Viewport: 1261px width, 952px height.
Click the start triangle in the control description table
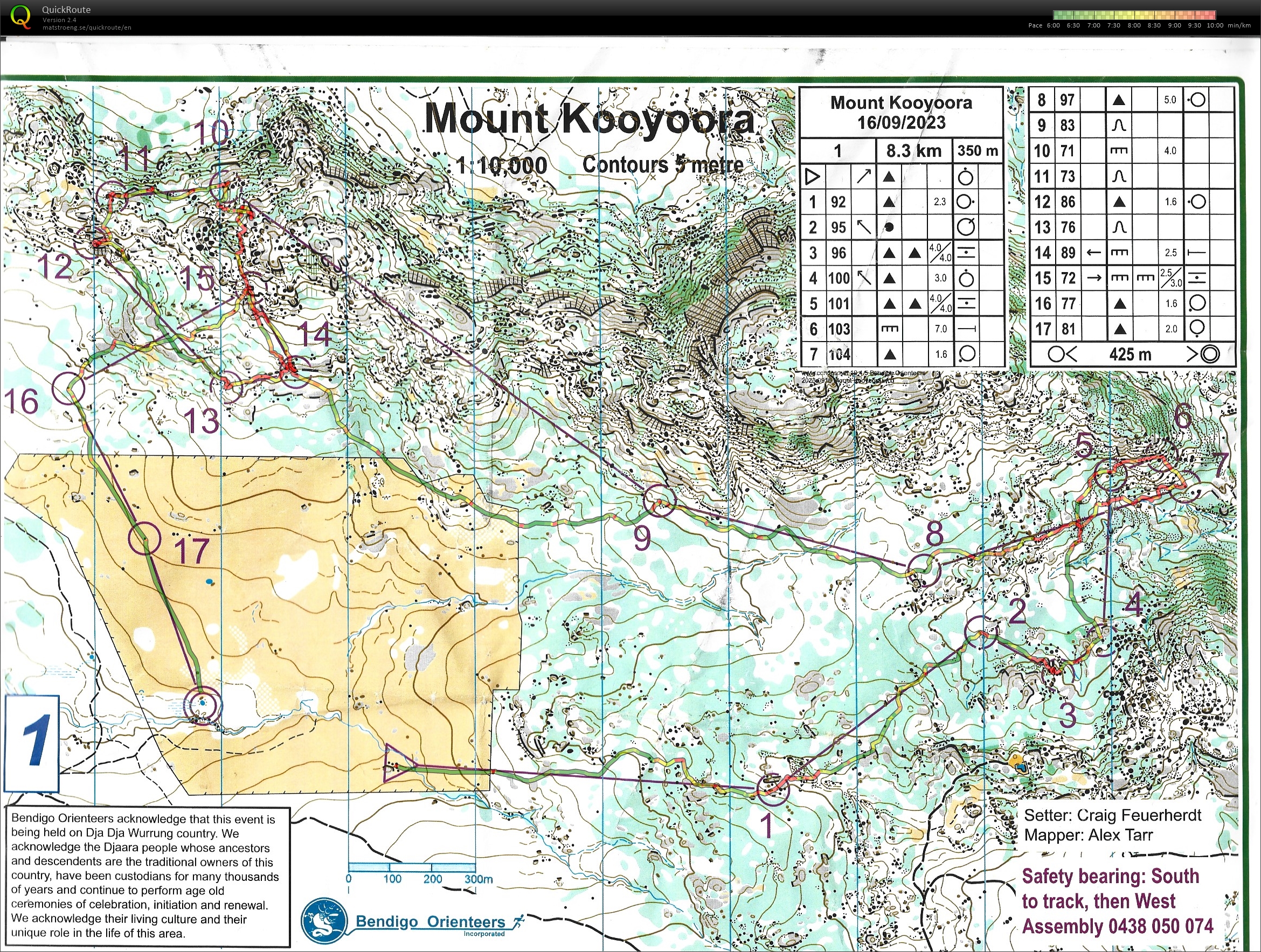(812, 177)
